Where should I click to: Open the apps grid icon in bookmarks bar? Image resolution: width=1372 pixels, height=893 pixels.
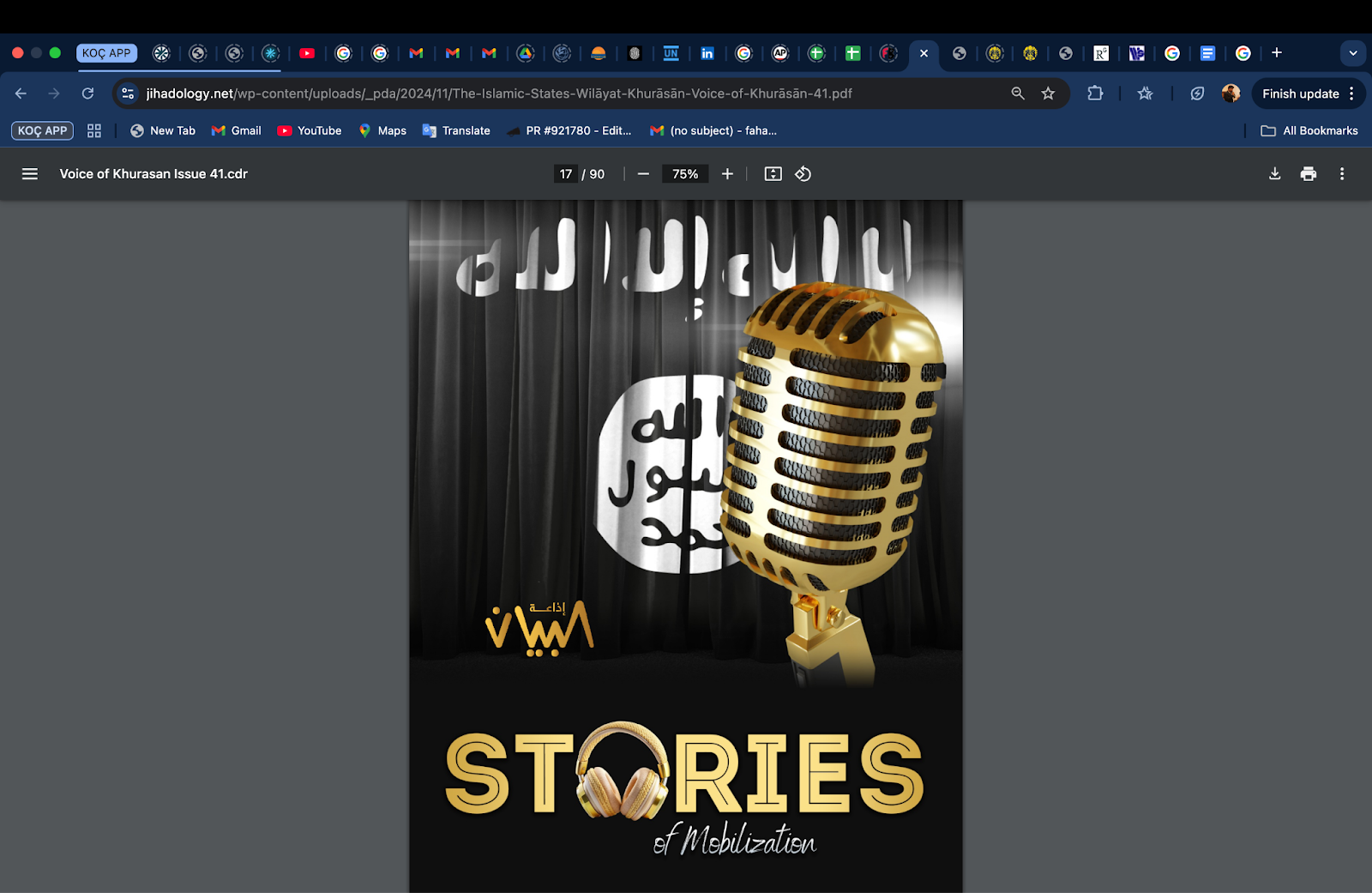94,130
